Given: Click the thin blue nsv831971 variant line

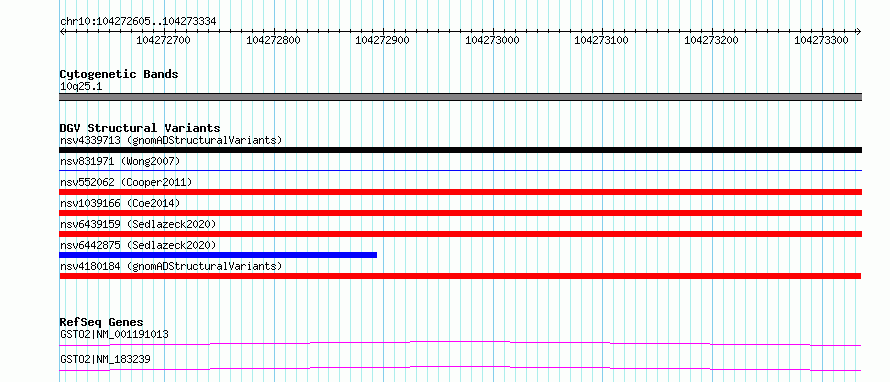Looking at the screenshot, I should point(460,170).
